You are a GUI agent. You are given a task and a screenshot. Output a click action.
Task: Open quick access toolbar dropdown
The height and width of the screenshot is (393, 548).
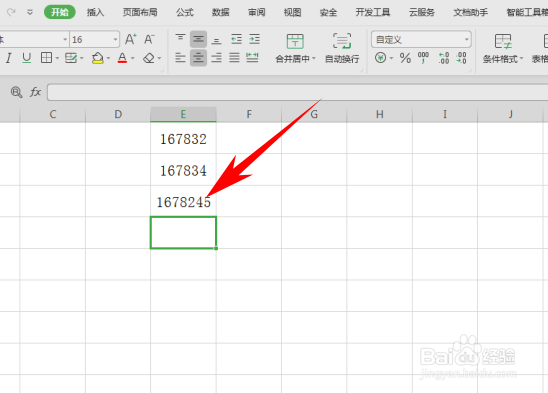tap(30, 13)
